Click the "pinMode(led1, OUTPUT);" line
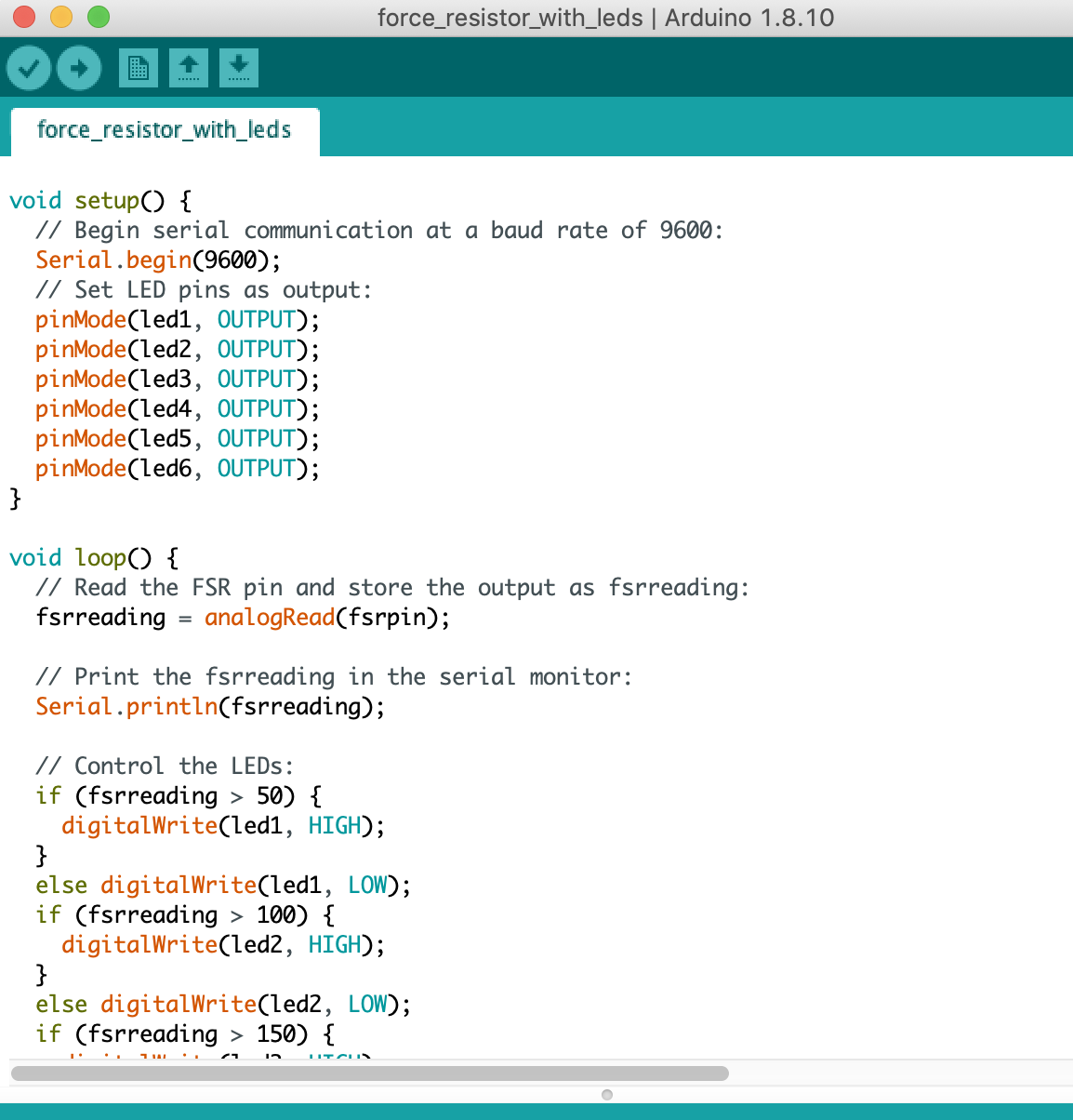The height and width of the screenshot is (1120, 1073). pyautogui.click(x=178, y=320)
